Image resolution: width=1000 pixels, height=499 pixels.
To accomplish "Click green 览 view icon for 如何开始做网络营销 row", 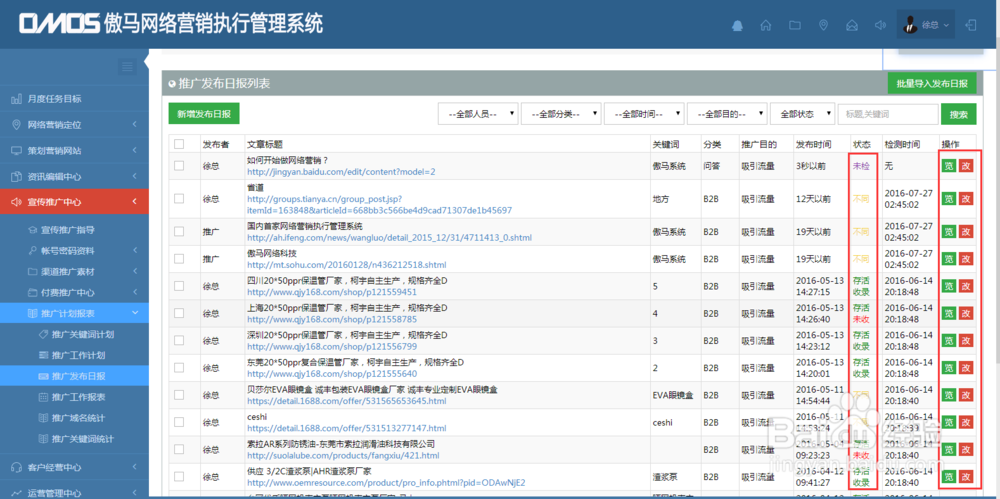I will pos(949,166).
